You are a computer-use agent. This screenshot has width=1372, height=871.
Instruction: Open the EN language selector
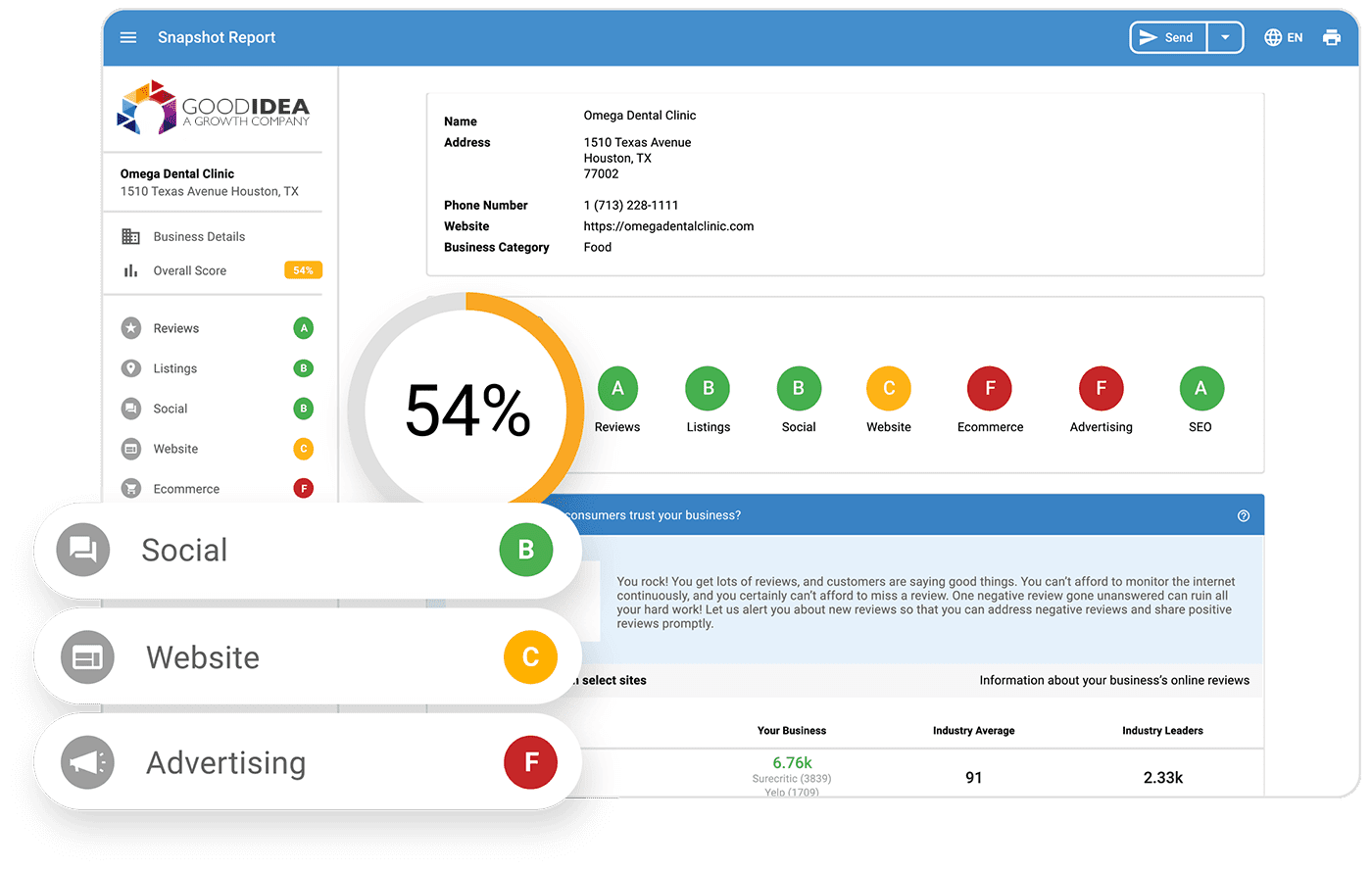pyautogui.click(x=1295, y=37)
